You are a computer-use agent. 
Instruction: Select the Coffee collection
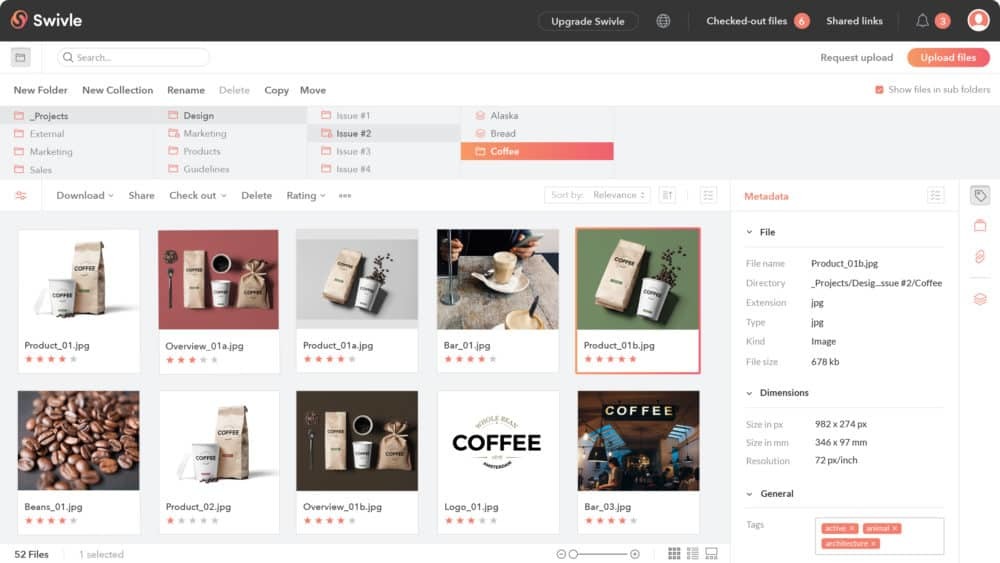[536, 151]
